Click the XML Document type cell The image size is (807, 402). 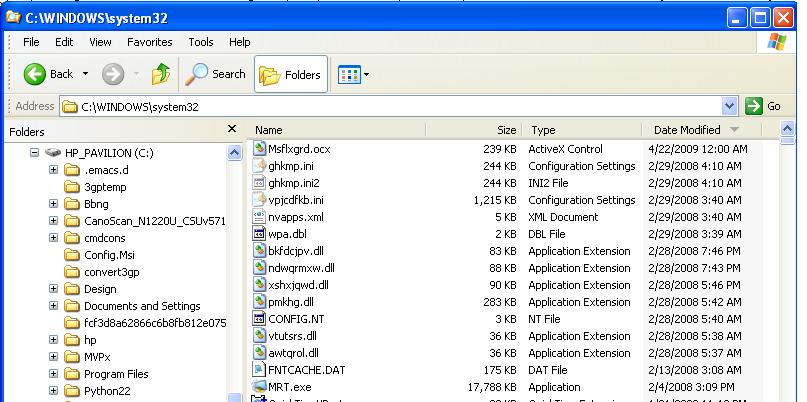(x=563, y=217)
